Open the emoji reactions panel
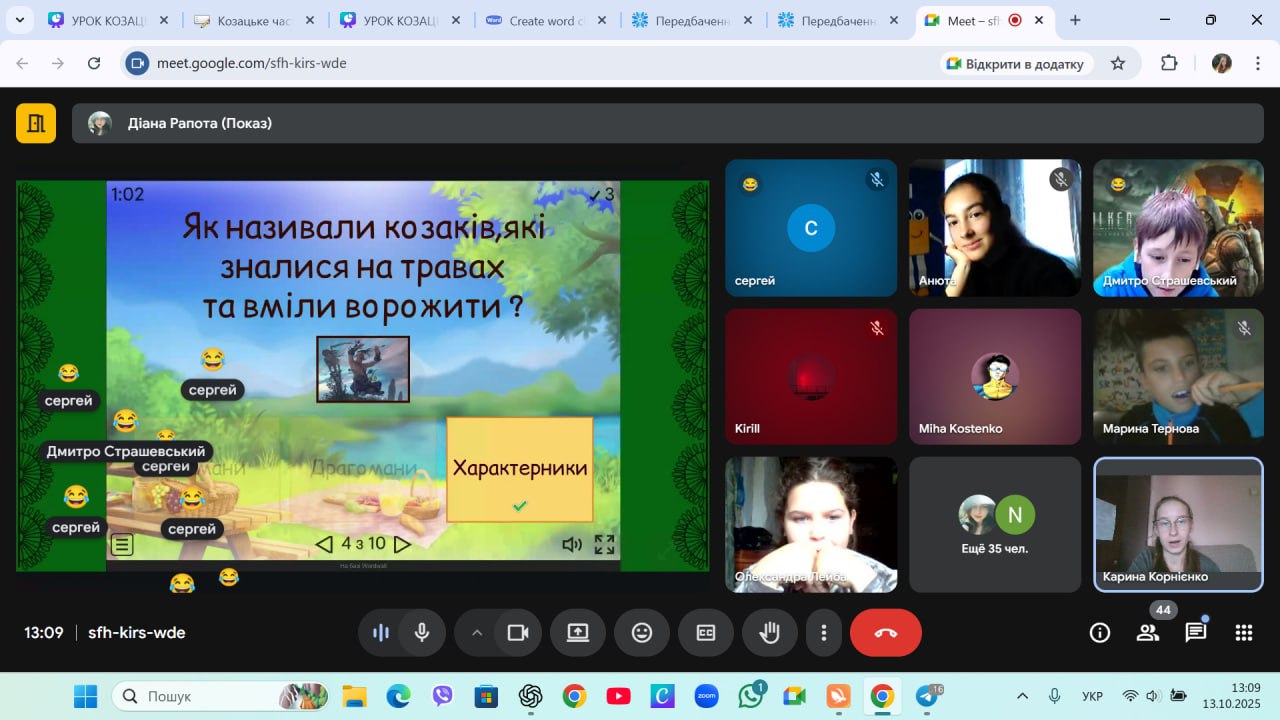Screen dimensions: 1280x720 pyautogui.click(x=642, y=633)
